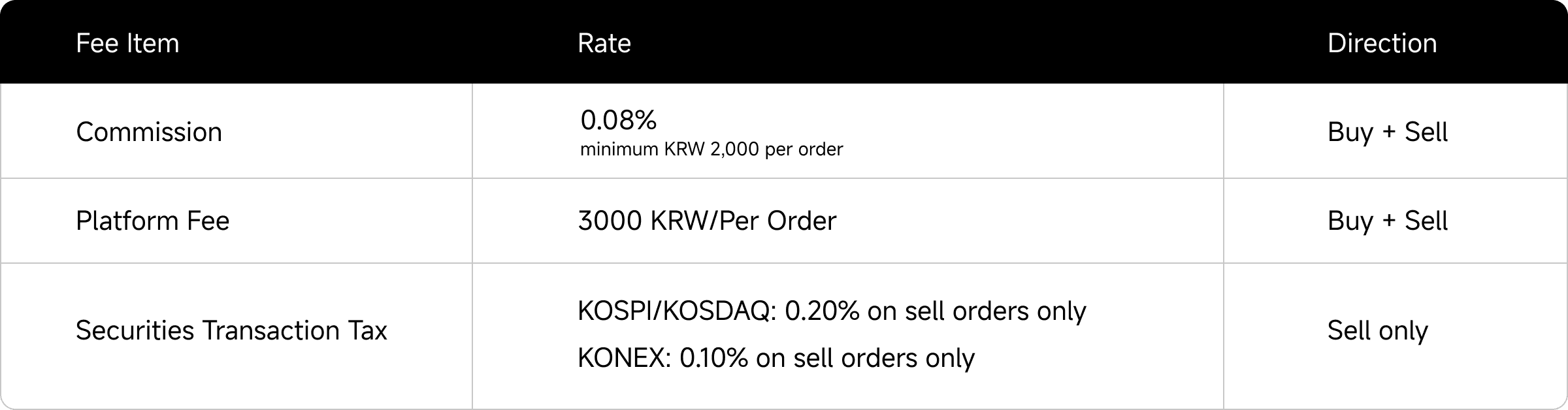1568x410 pixels.
Task: Click the KONEX 0.10% rate line
Action: [x=776, y=358]
